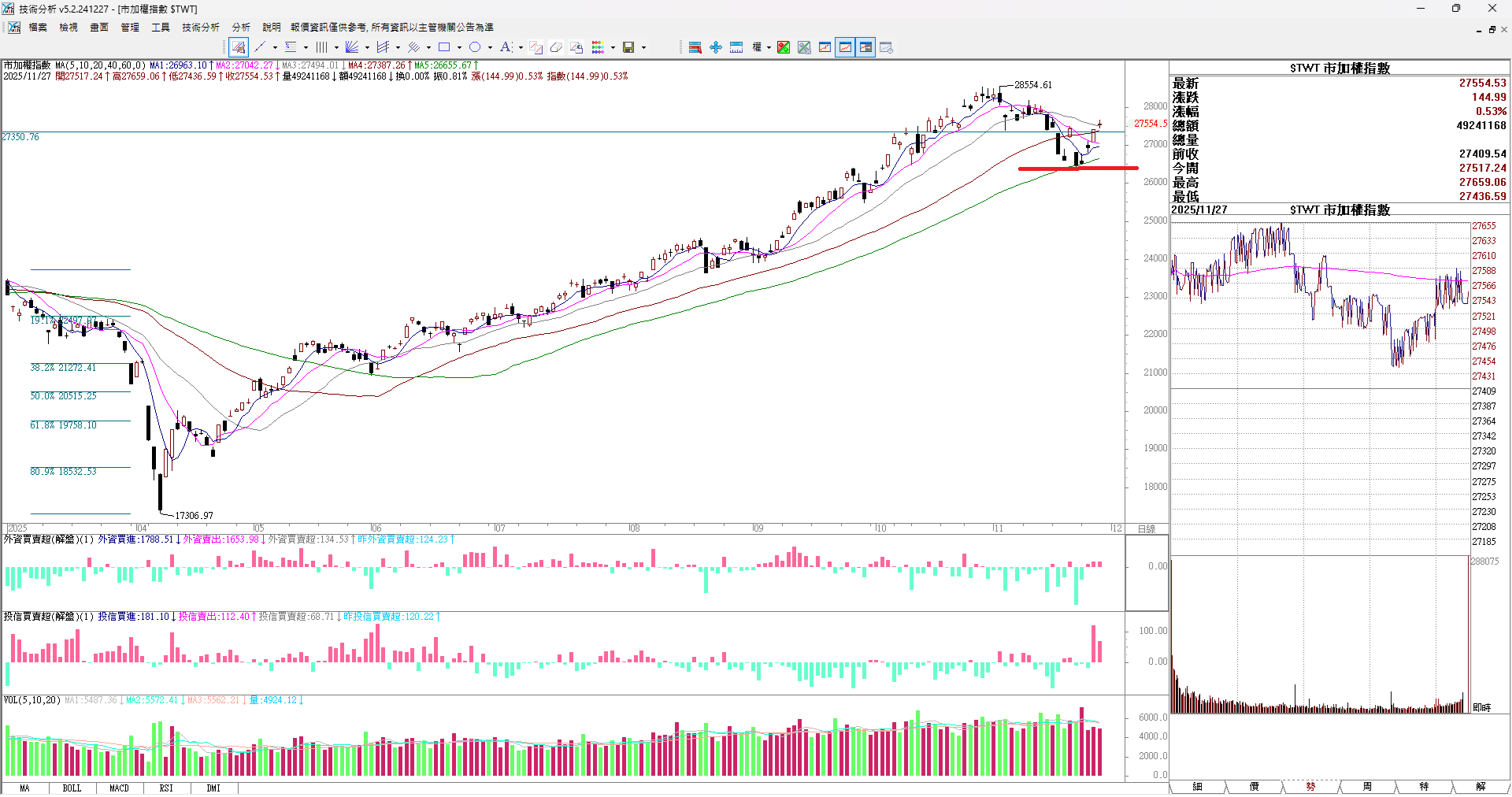The image size is (1512, 797).
Task: Select the vertical lines drawing tool
Action: pos(321,47)
